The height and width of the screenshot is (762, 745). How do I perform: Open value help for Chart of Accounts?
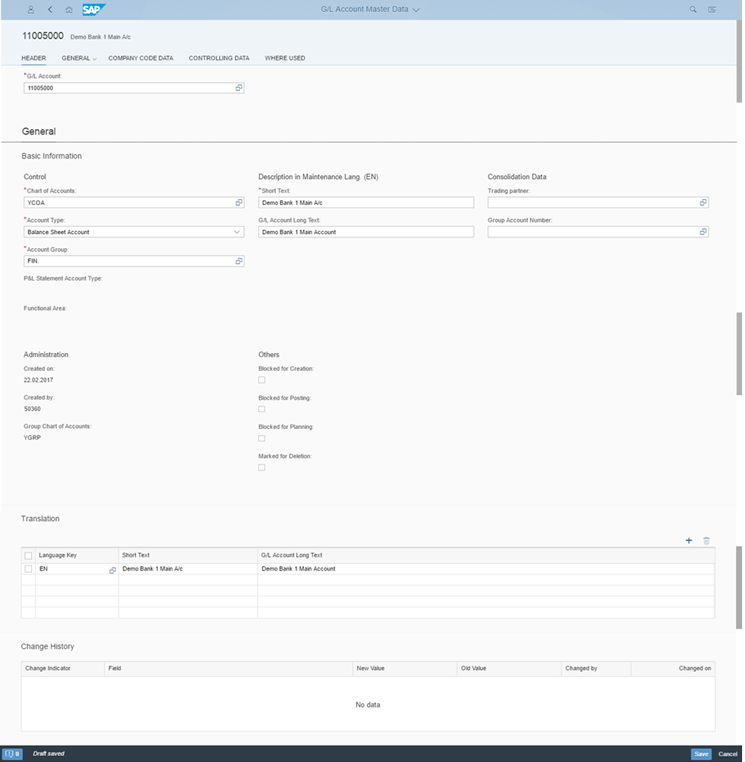(239, 202)
